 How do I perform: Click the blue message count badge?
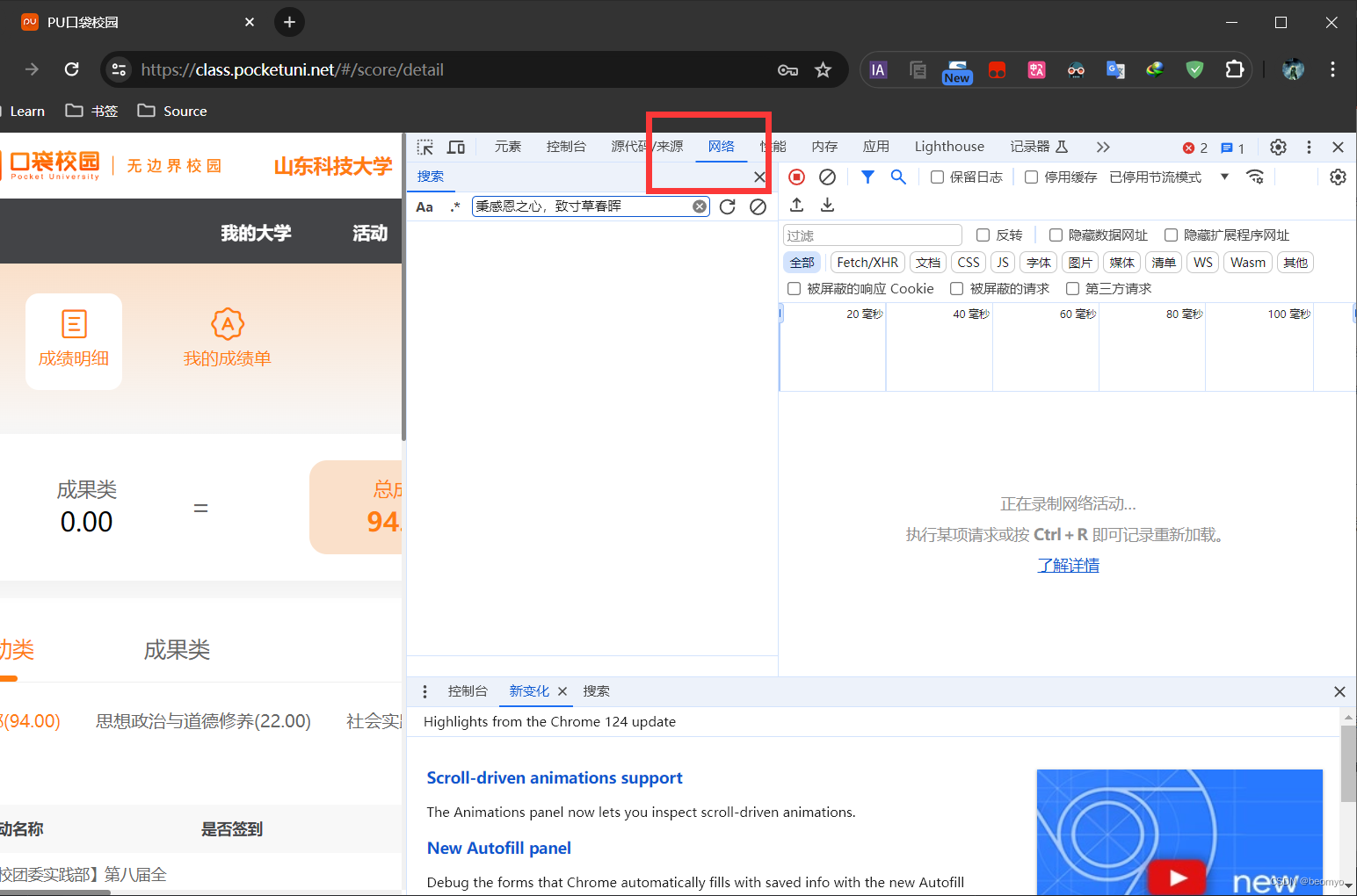[1233, 148]
